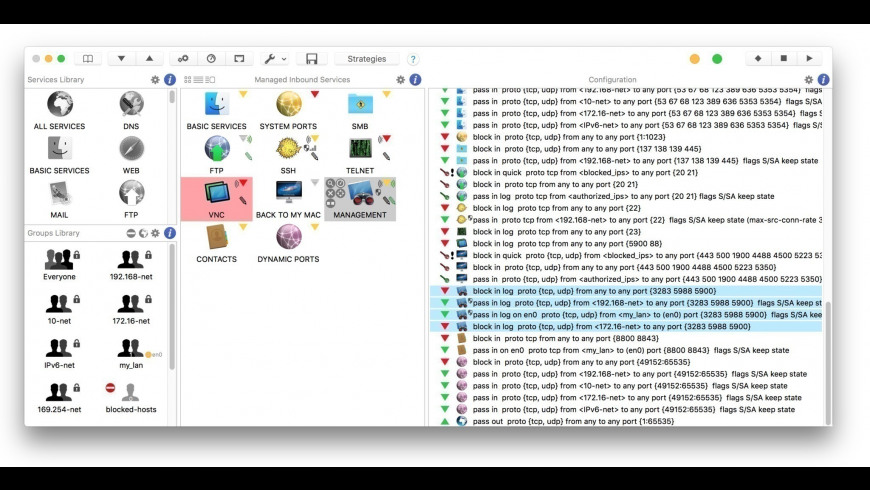Open the gears icon in the toolbar
Image resolution: width=870 pixels, height=490 pixels.
tap(183, 59)
